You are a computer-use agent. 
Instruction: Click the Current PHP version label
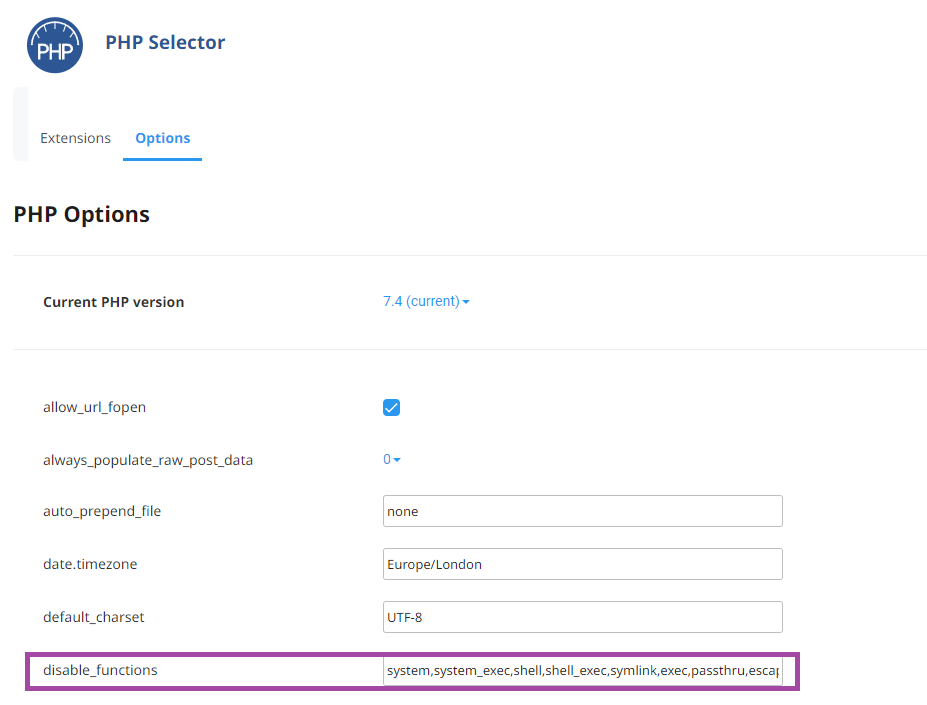click(x=114, y=302)
